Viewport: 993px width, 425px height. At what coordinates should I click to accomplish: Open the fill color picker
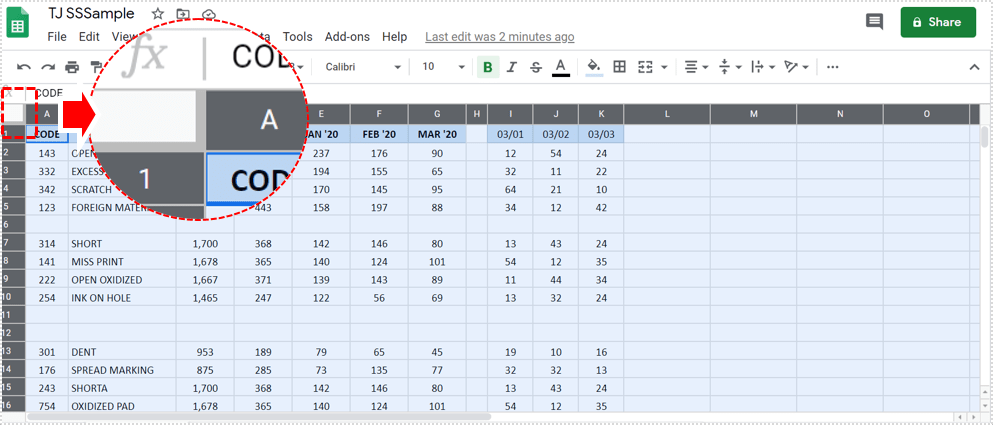(x=593, y=67)
